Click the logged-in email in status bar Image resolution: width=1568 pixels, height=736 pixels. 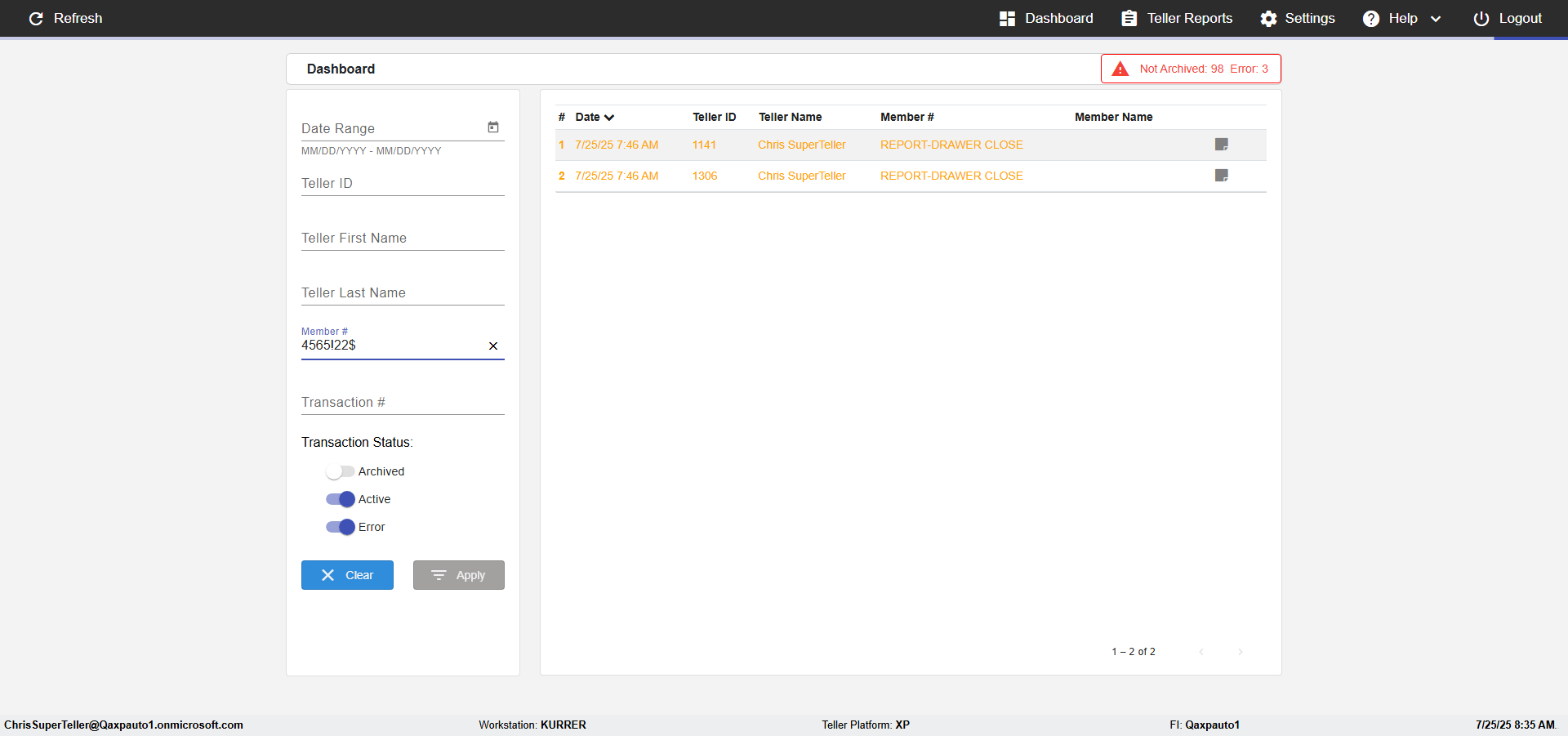tap(123, 725)
